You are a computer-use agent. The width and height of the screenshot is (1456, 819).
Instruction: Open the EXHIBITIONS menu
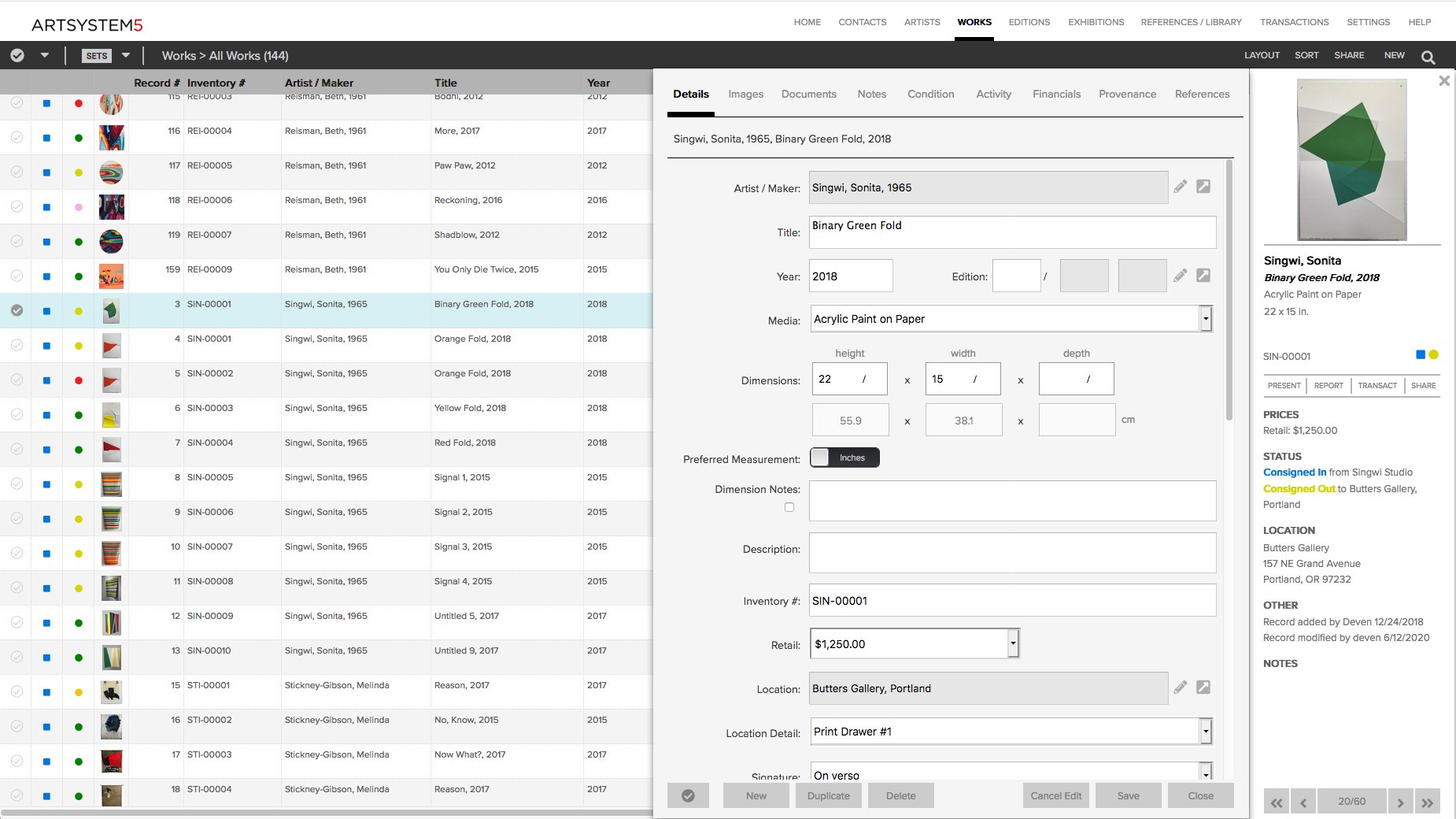coord(1096,22)
